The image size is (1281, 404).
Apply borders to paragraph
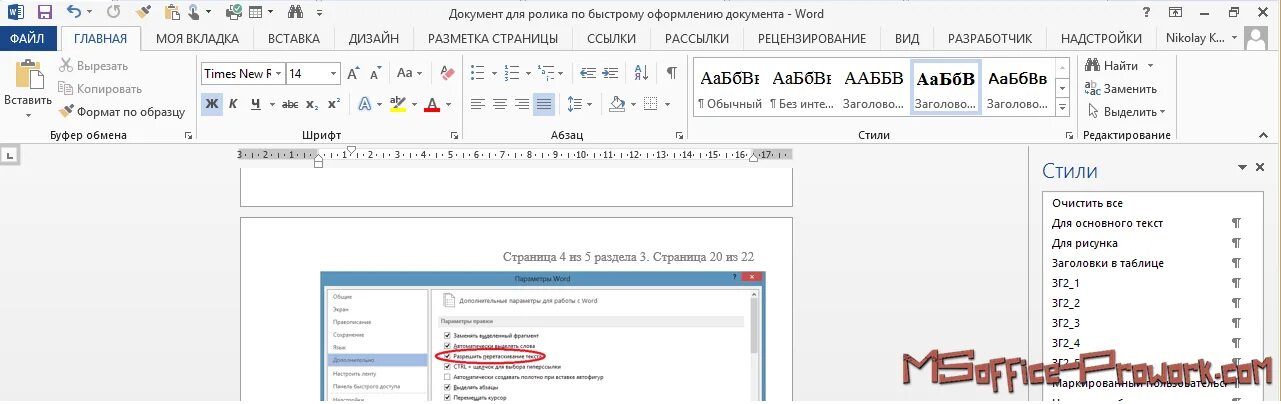point(650,104)
